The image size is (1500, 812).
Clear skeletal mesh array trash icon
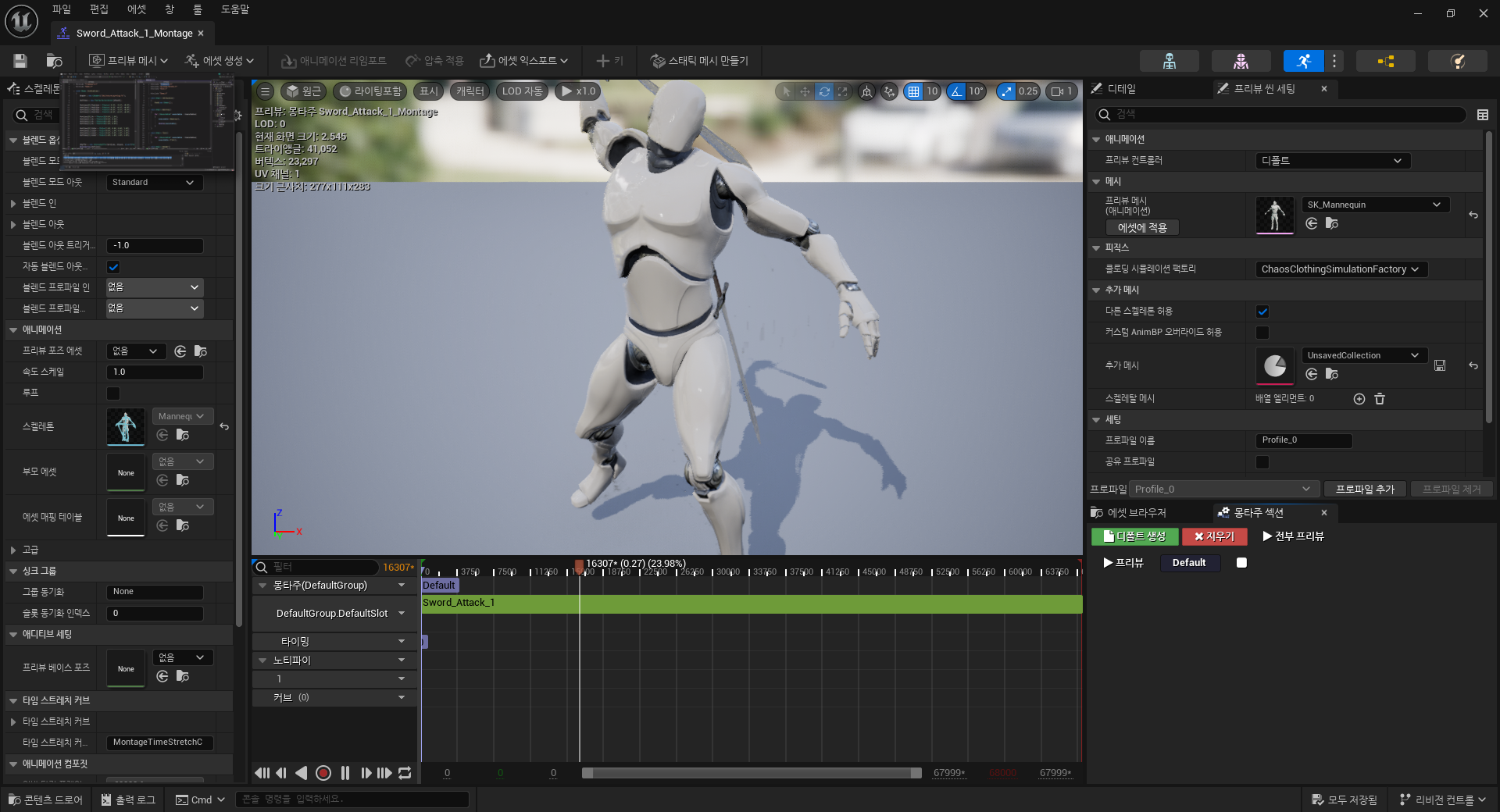coord(1380,399)
